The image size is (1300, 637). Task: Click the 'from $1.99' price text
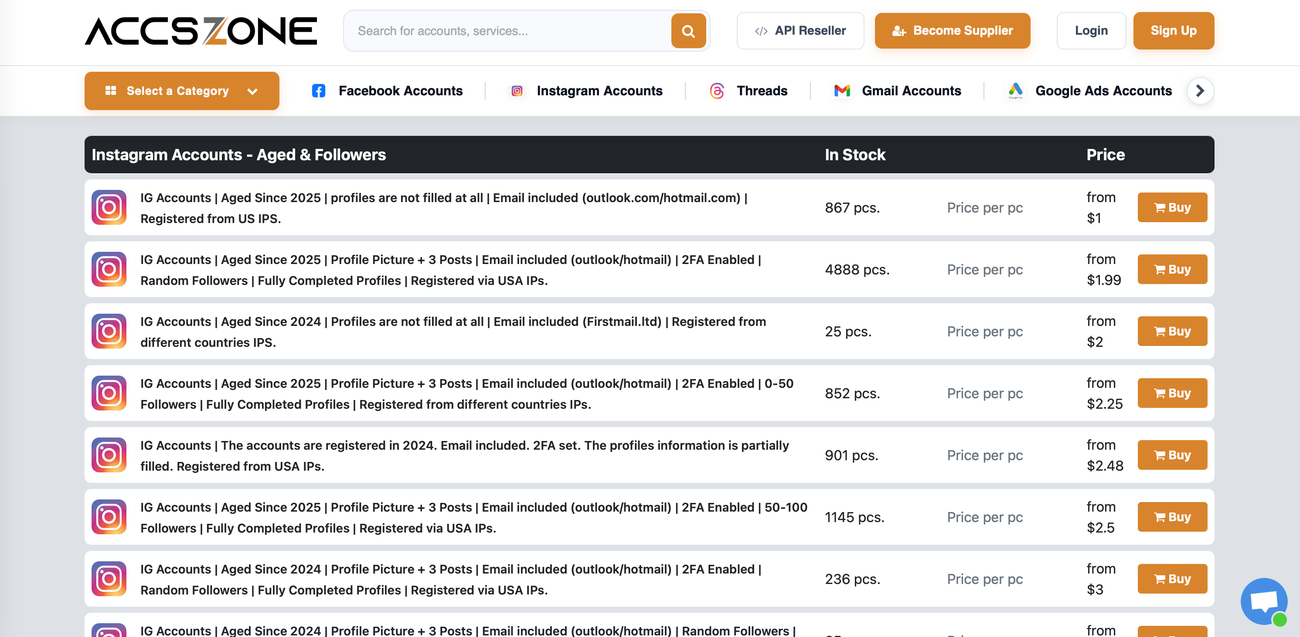(1104, 270)
